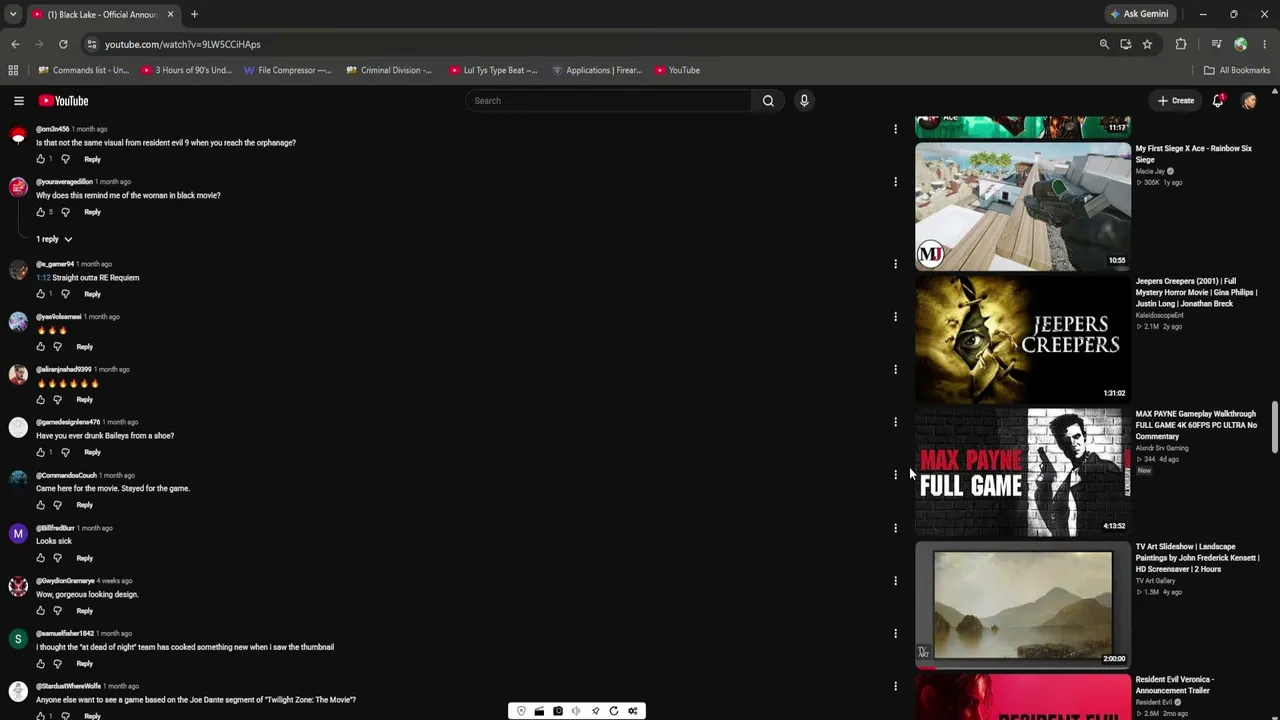Open the media controls icon in Chrome toolbar
Image resolution: width=1280 pixels, height=720 pixels.
tap(1216, 44)
